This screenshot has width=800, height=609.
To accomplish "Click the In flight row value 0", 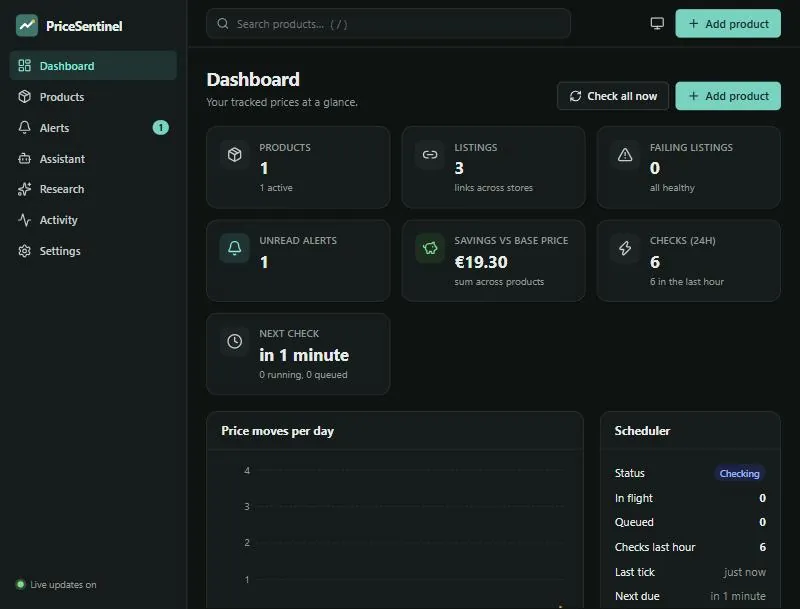I will 762,498.
